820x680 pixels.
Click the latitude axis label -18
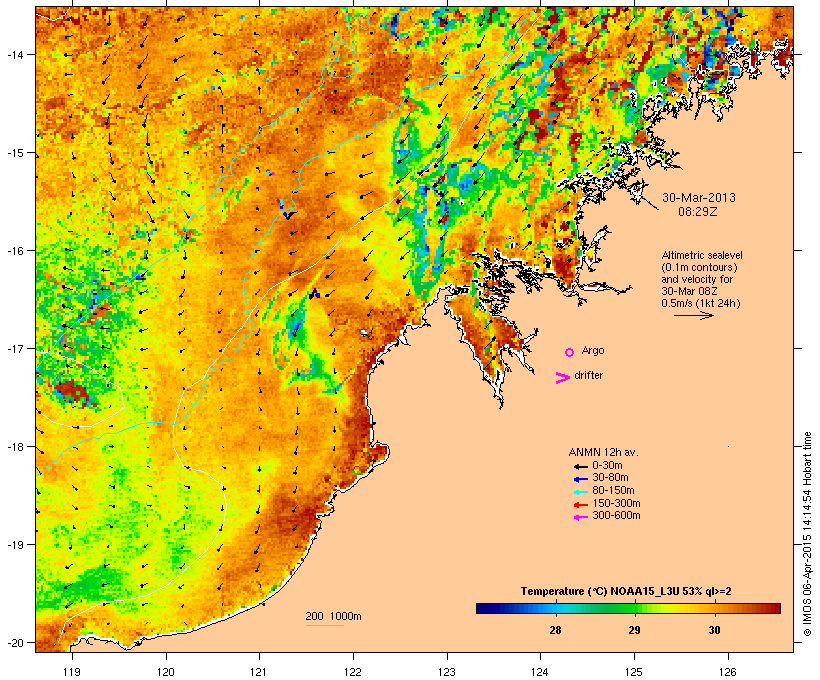15,447
